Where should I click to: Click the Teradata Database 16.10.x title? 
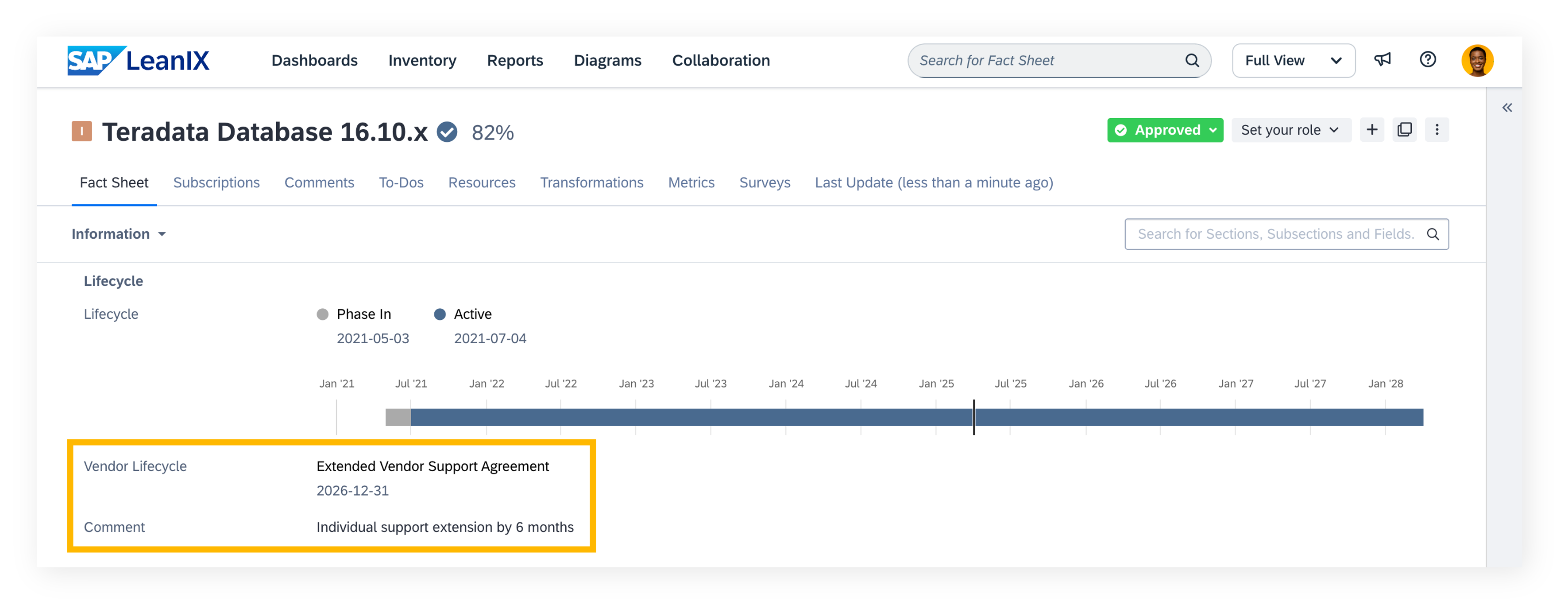click(265, 132)
